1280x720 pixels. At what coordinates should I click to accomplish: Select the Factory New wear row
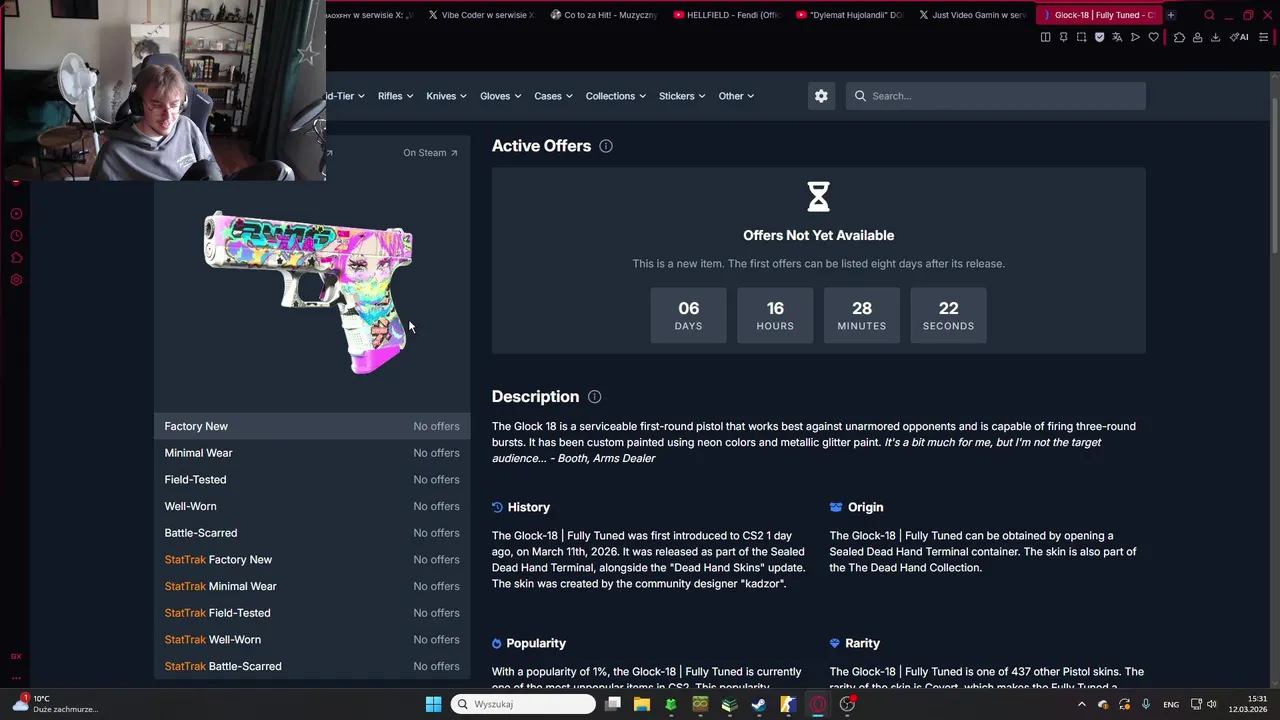(x=312, y=426)
